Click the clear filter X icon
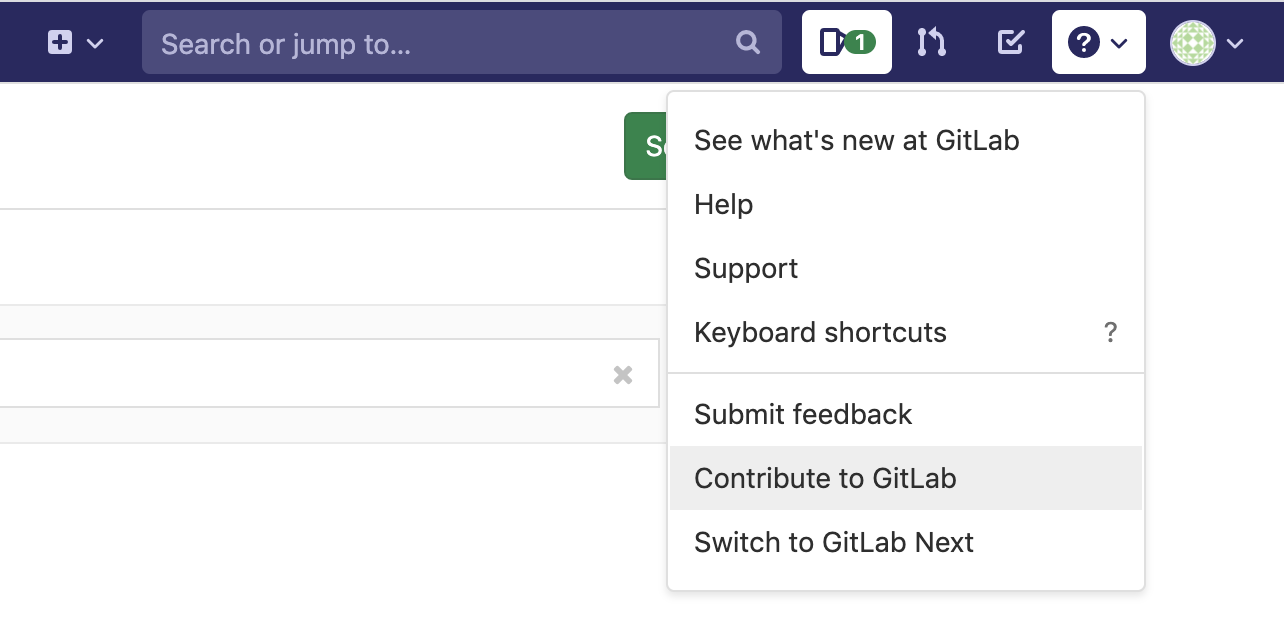Image resolution: width=1284 pixels, height=620 pixels. [x=623, y=374]
